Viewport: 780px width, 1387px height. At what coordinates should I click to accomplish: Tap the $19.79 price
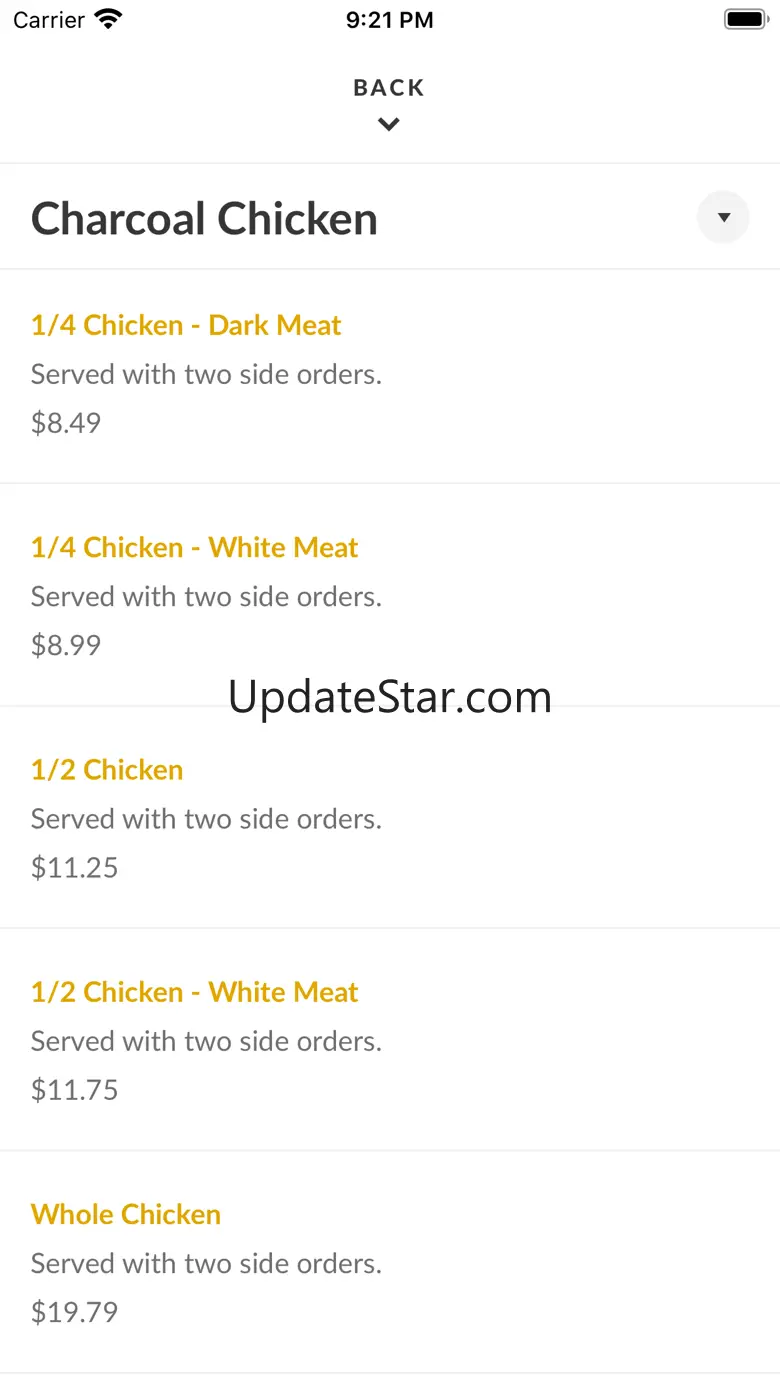click(x=74, y=1311)
